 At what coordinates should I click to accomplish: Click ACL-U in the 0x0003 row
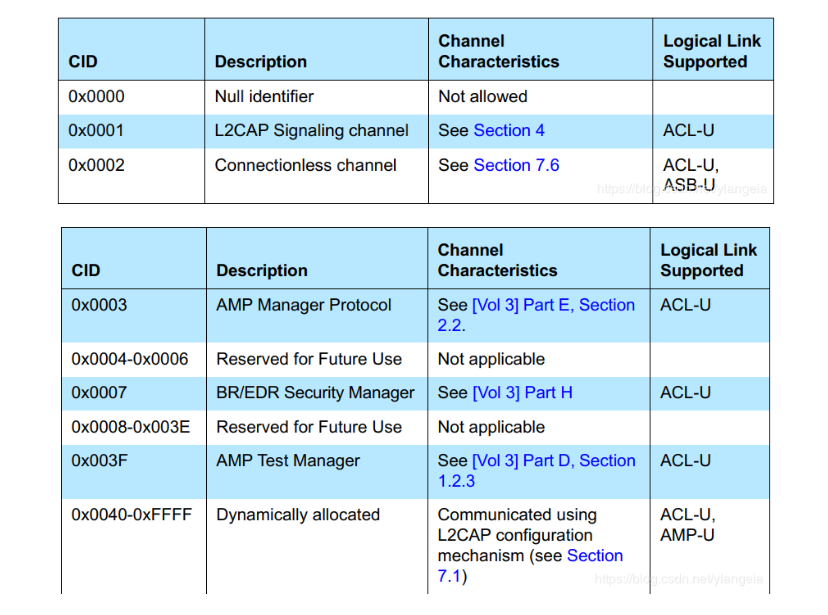click(685, 305)
